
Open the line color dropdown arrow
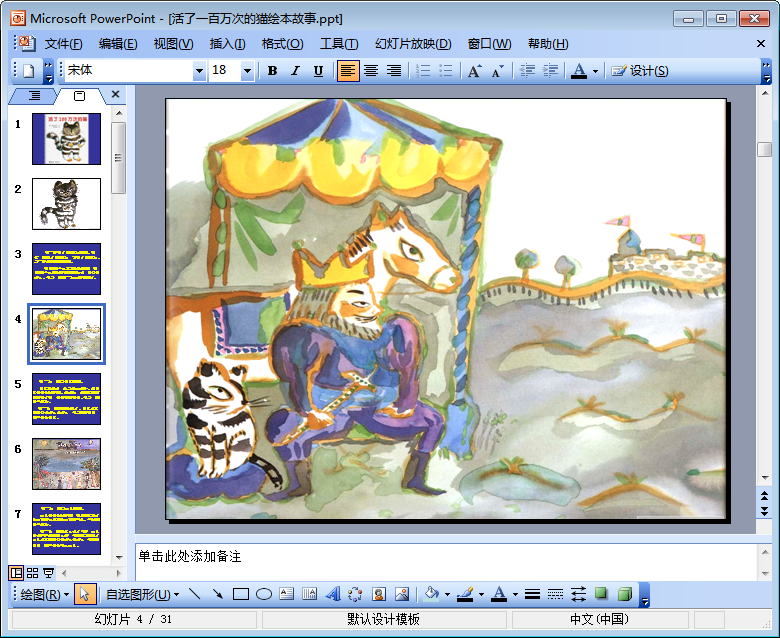tap(481, 595)
